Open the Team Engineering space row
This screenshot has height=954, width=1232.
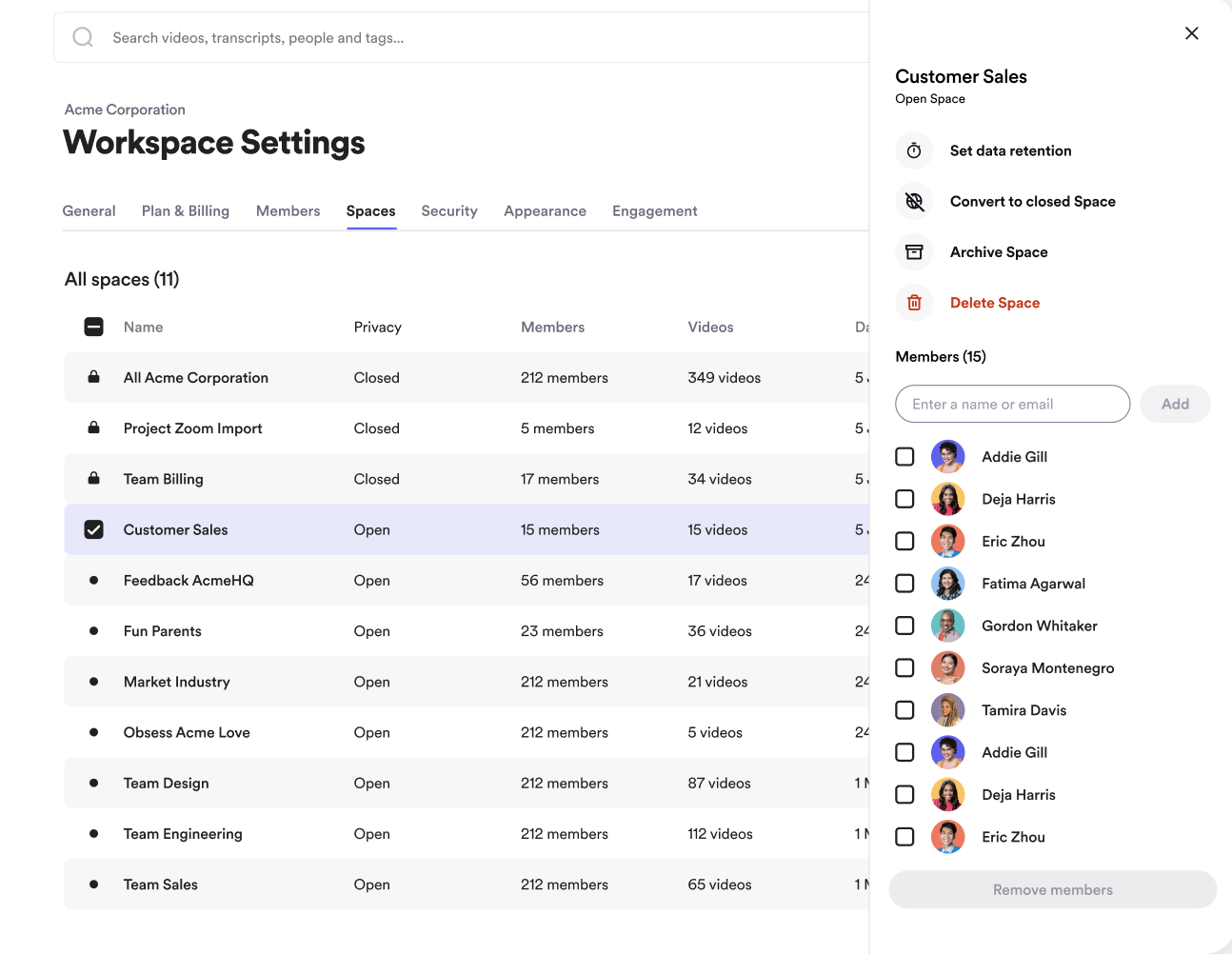click(x=183, y=834)
